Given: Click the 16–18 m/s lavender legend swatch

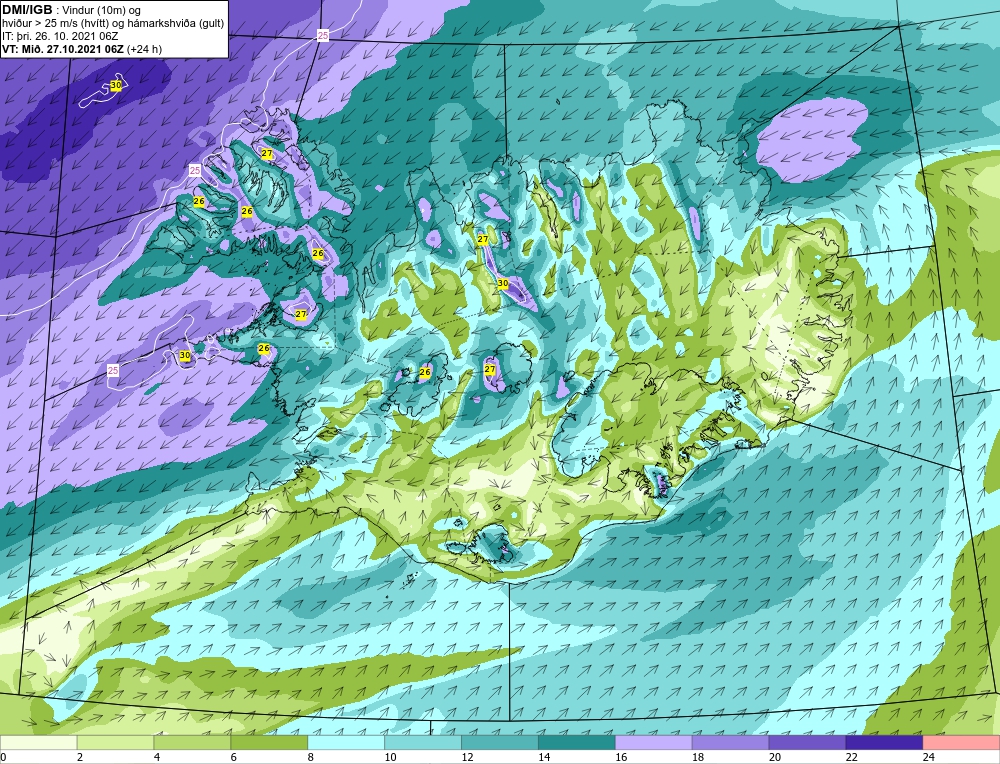Looking at the screenshot, I should pyautogui.click(x=654, y=743).
